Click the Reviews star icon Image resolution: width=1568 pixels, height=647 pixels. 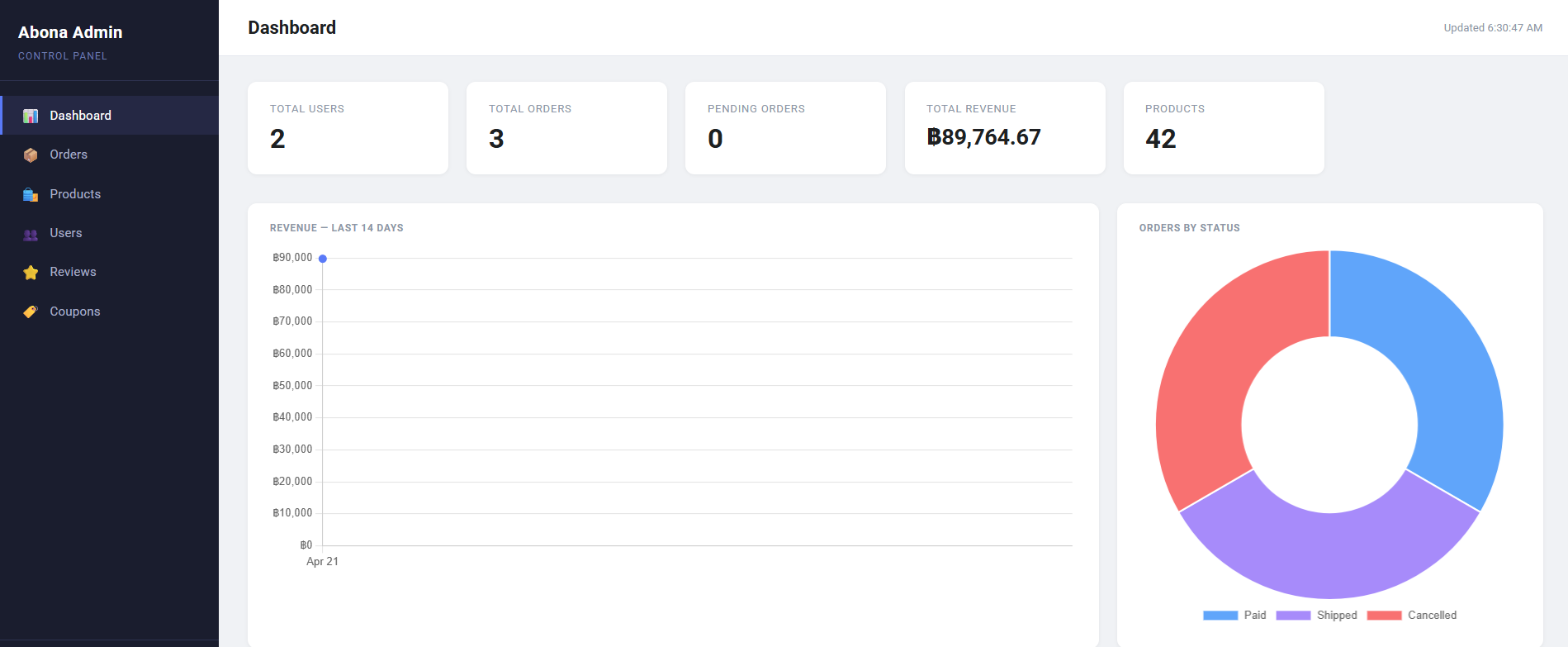tap(31, 273)
